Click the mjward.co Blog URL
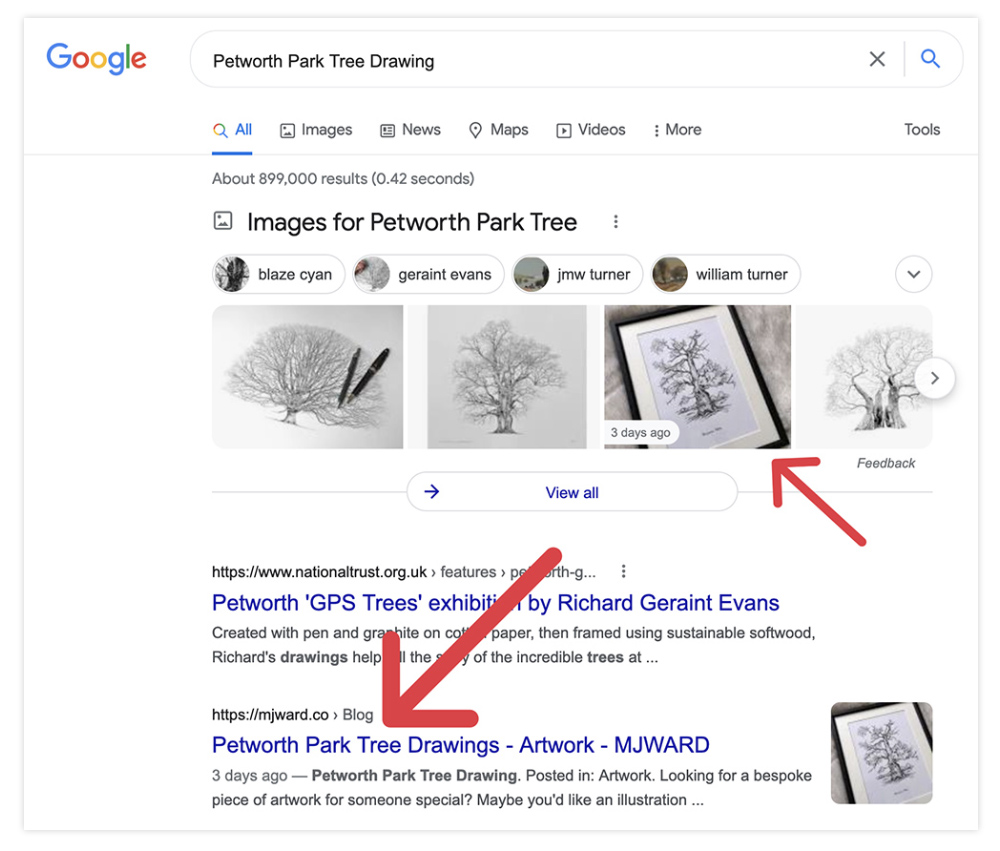The width and height of the screenshot is (1000, 851). point(293,714)
